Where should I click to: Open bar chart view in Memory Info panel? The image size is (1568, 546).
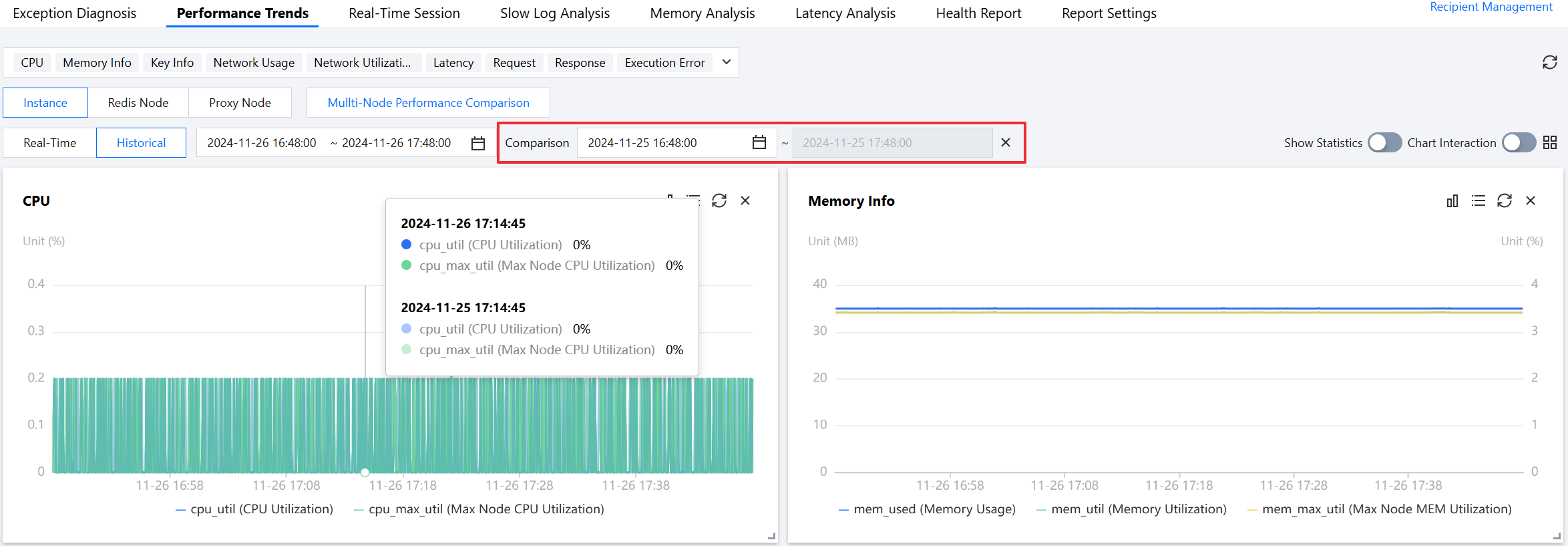(1452, 201)
